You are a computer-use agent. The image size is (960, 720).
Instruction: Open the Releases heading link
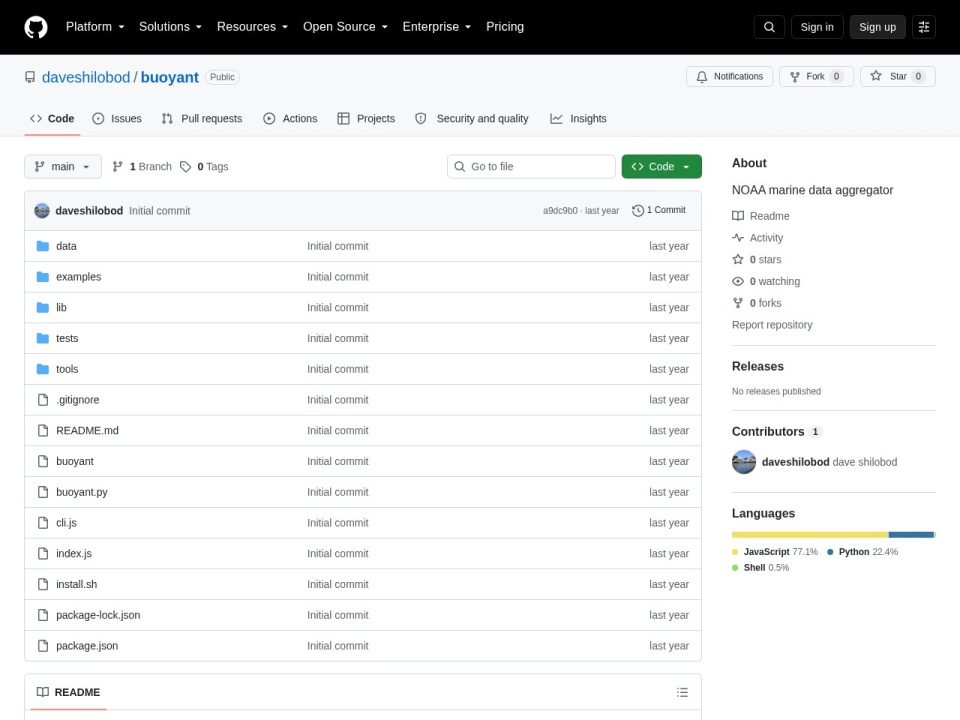(x=757, y=367)
